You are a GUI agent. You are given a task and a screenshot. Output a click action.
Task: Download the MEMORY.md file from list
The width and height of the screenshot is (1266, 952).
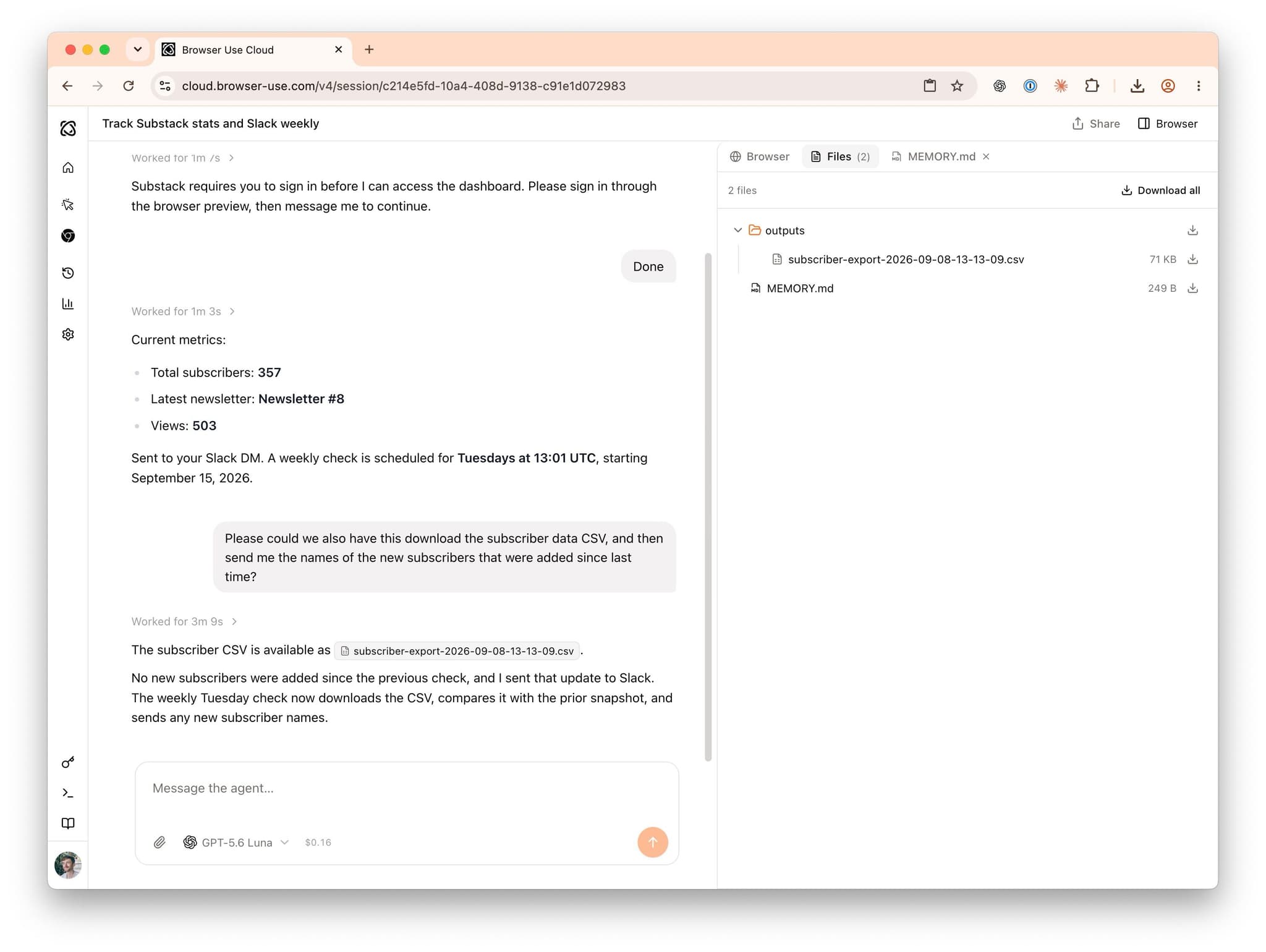(x=1192, y=289)
